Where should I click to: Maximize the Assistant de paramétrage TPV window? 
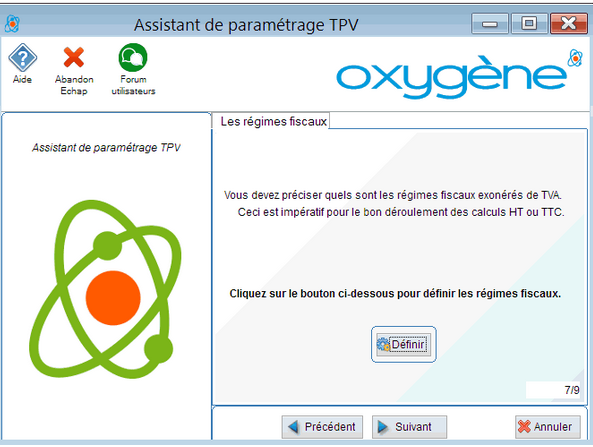(529, 24)
